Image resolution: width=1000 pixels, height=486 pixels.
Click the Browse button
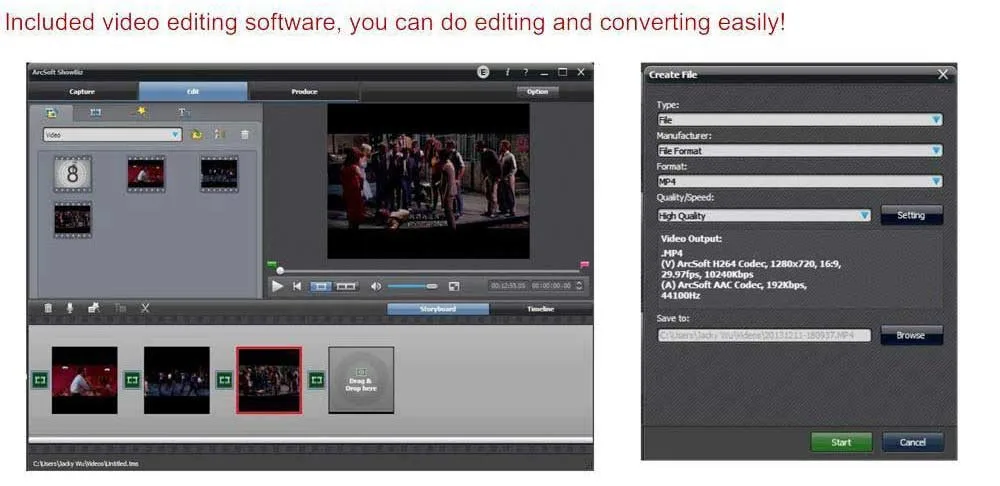tap(911, 335)
